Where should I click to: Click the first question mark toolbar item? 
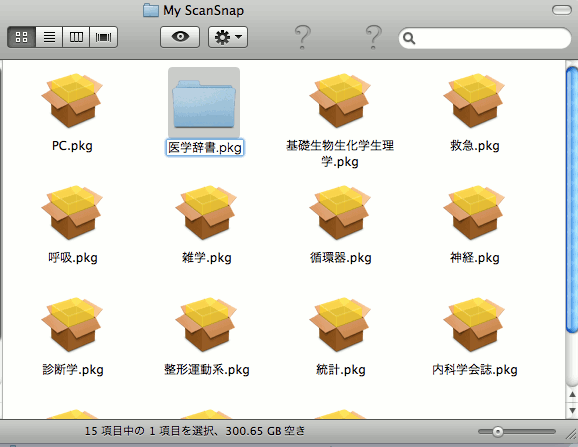point(303,37)
